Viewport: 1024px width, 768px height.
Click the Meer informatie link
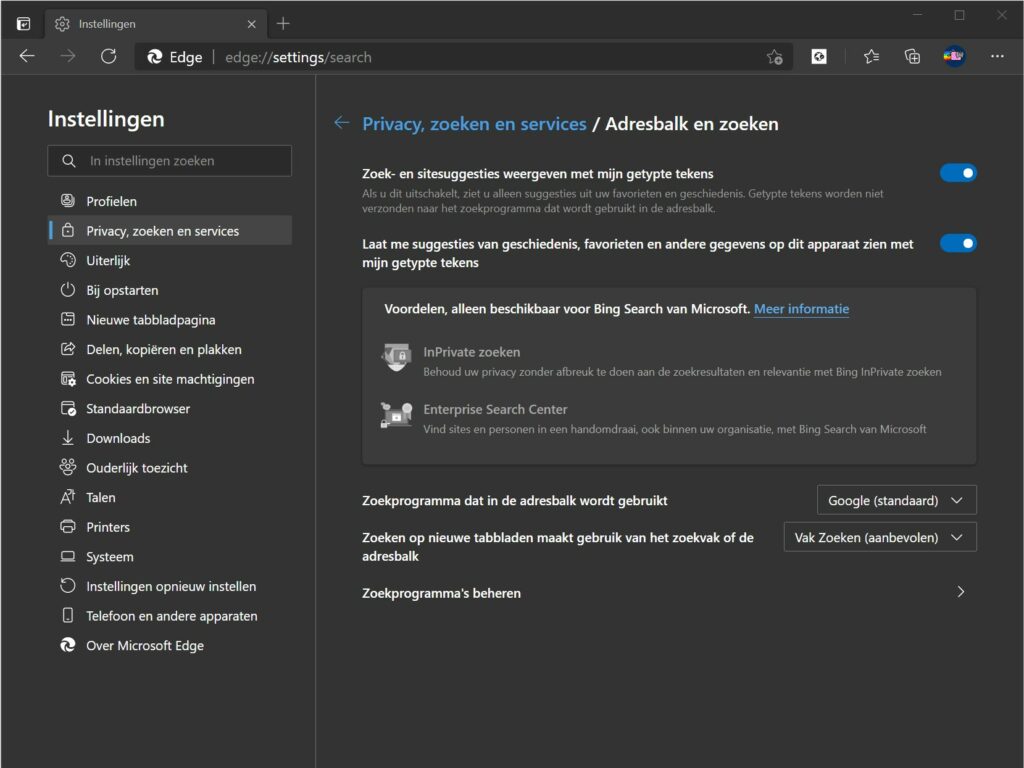coord(801,309)
